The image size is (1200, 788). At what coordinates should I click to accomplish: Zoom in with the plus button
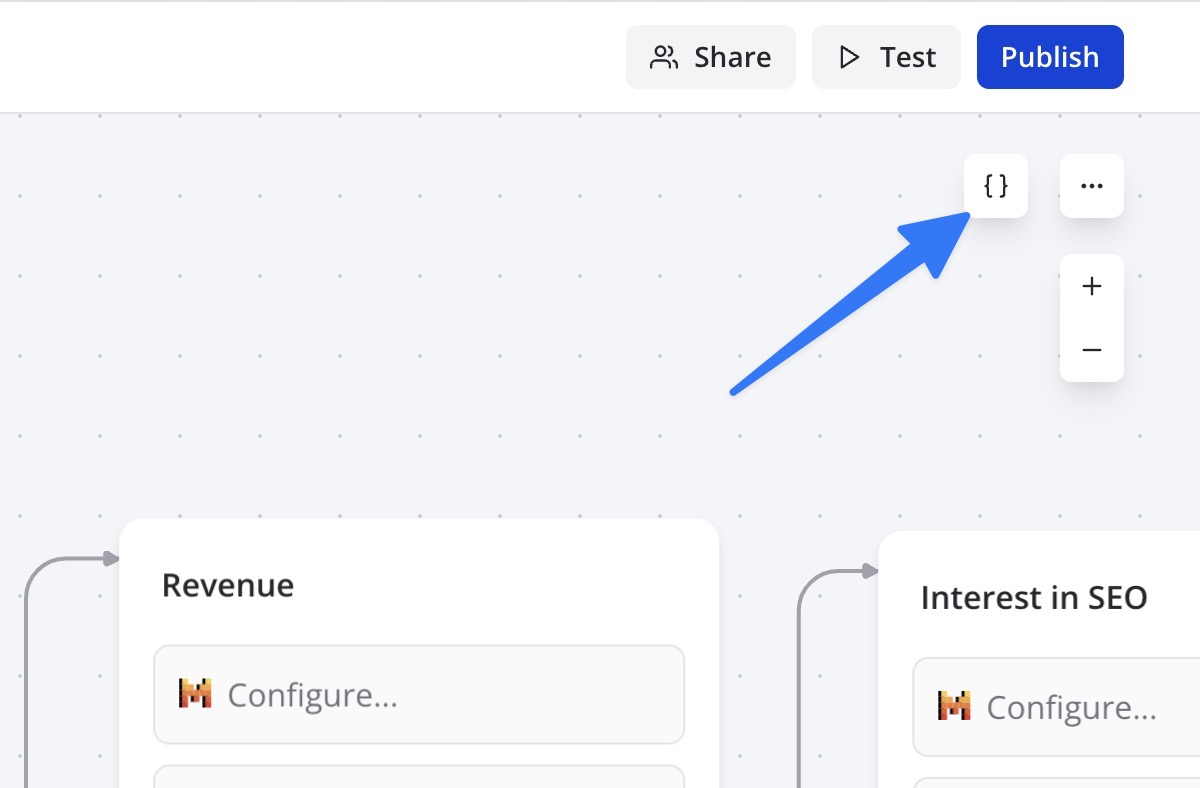coord(1092,287)
